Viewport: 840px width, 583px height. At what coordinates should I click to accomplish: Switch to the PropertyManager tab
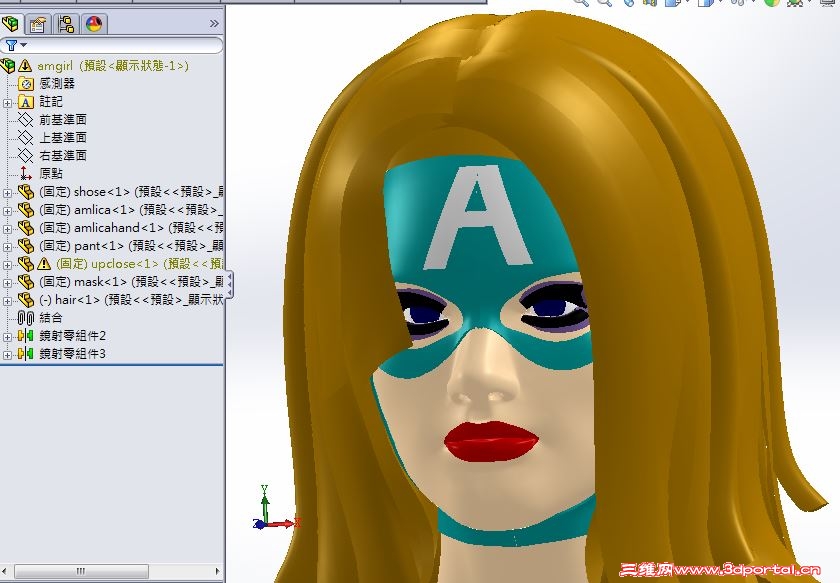point(38,24)
